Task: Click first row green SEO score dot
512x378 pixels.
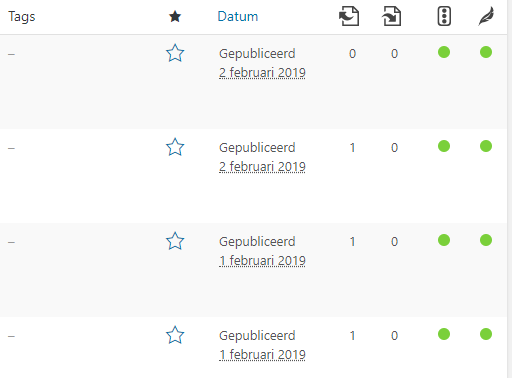Action: click(x=444, y=52)
